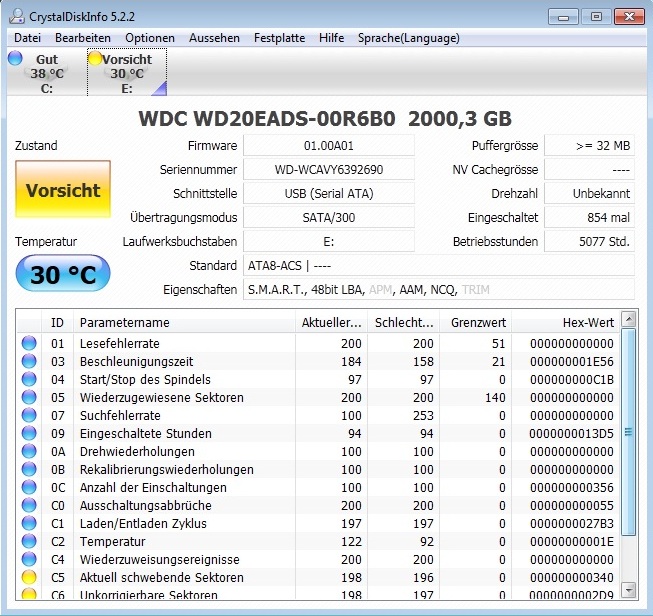Click status icon for Eingeschaltete Stunden
The image size is (653, 616).
click(x=29, y=433)
